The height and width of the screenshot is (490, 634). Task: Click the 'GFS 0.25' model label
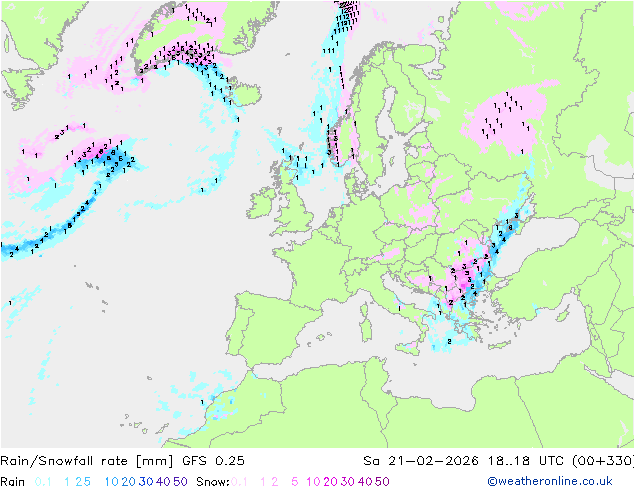pos(213,461)
